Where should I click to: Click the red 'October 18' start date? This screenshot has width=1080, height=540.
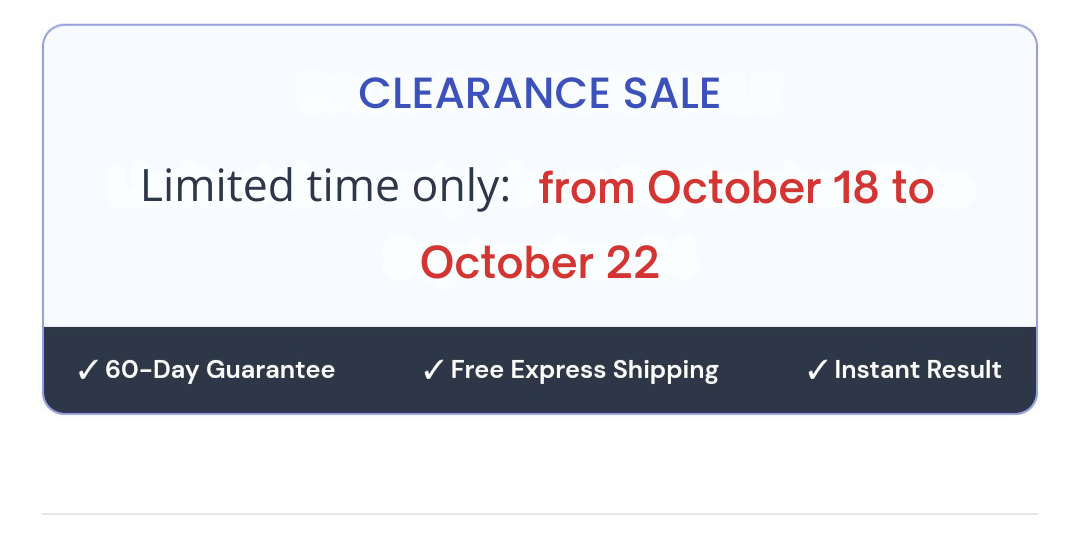click(x=762, y=187)
